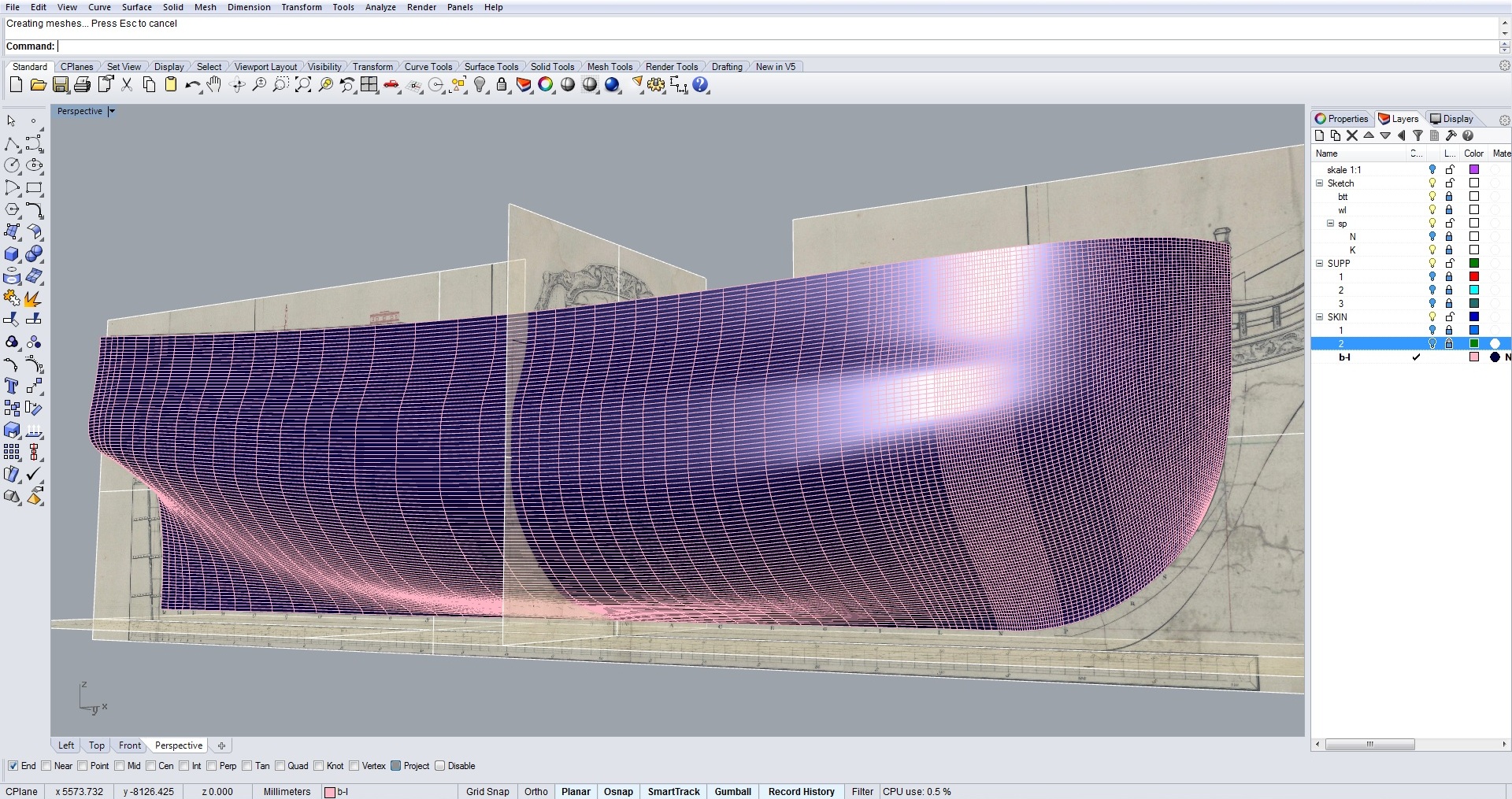Open the Surface menu

136,7
